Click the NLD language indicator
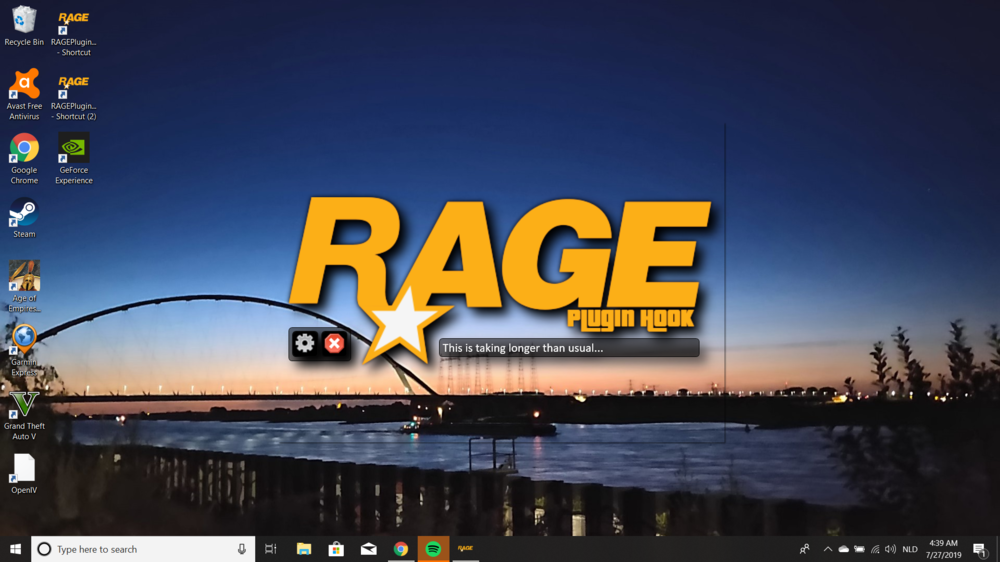1000x562 pixels. click(x=910, y=549)
